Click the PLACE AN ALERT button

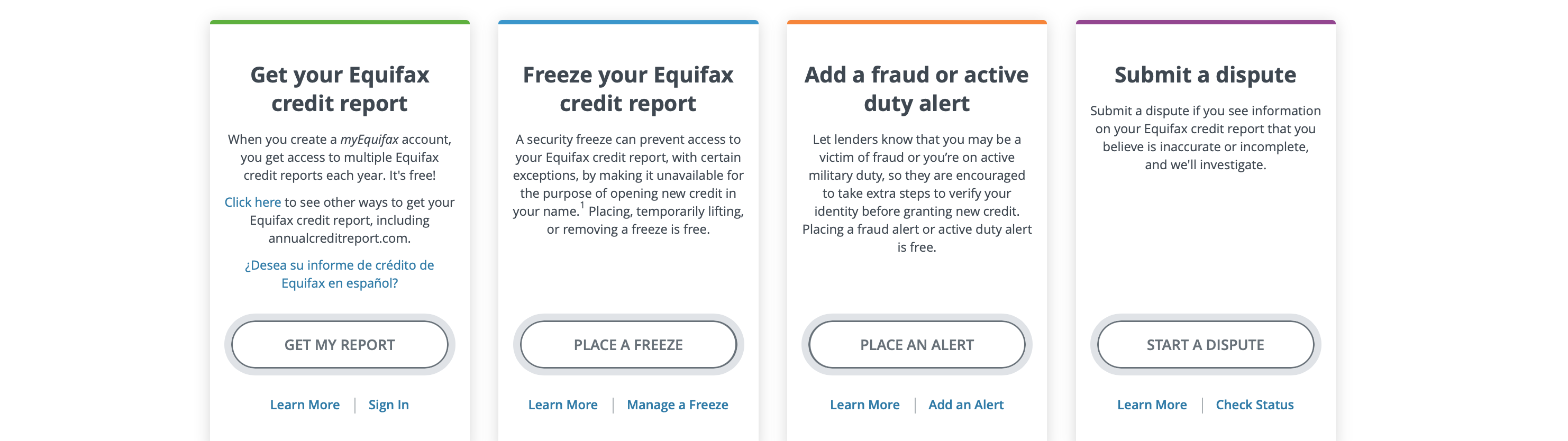click(x=916, y=344)
